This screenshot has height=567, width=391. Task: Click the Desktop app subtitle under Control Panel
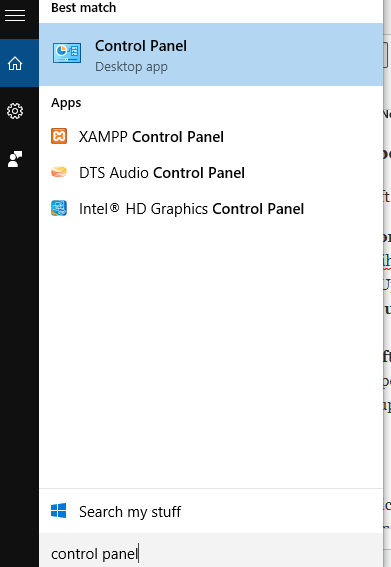[x=131, y=67]
